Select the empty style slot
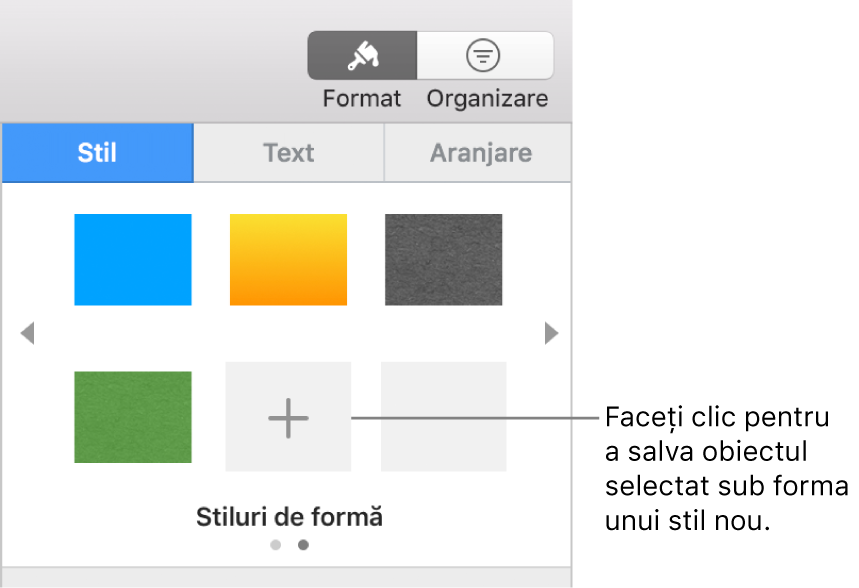Image resolution: width=859 pixels, height=588 pixels. pos(443,416)
